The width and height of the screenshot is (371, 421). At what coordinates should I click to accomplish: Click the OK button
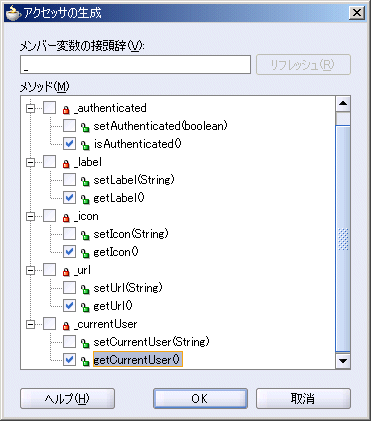[200, 398]
